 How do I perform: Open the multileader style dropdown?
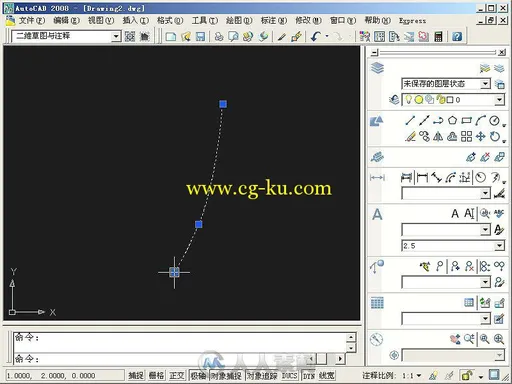(x=485, y=283)
